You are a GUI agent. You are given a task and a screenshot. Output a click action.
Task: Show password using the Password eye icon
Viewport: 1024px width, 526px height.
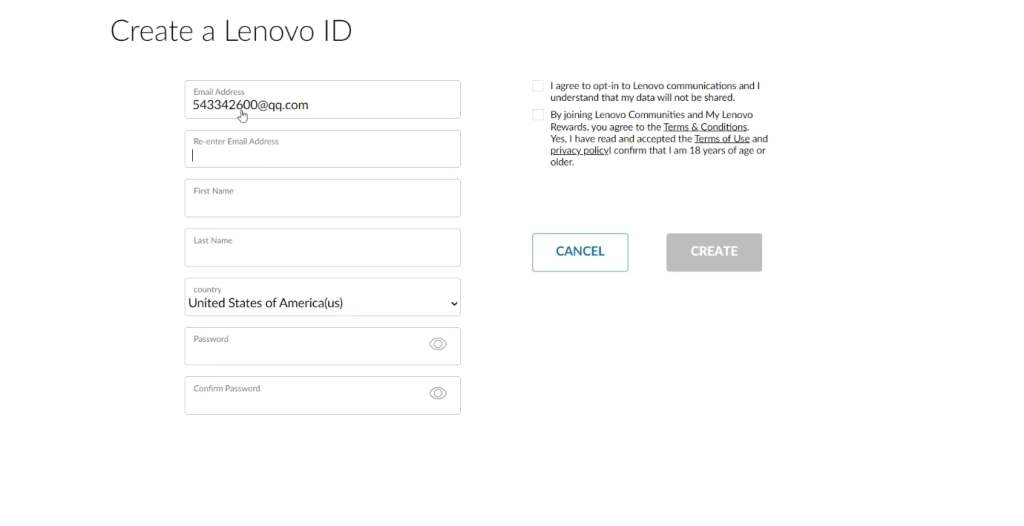438,344
